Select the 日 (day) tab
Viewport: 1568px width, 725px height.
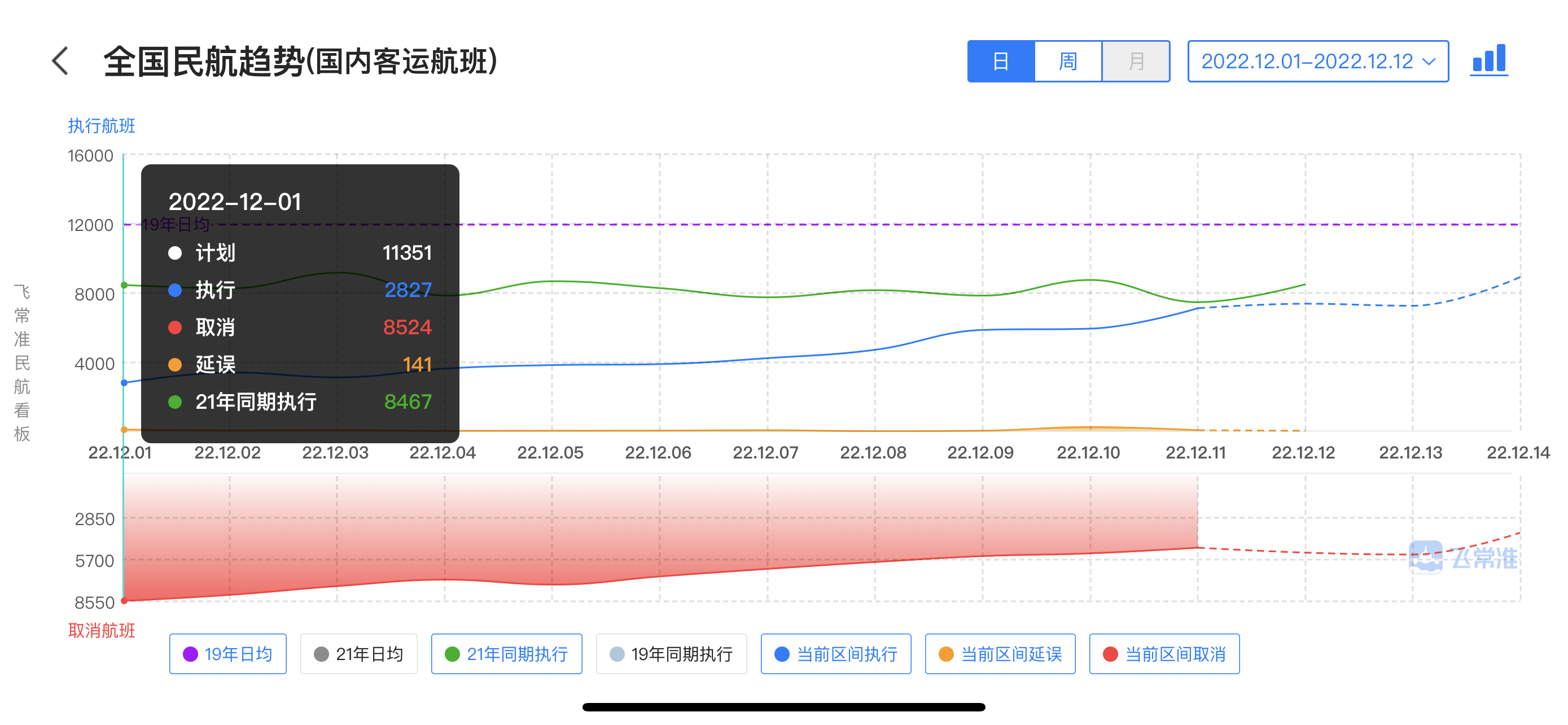tap(1000, 62)
